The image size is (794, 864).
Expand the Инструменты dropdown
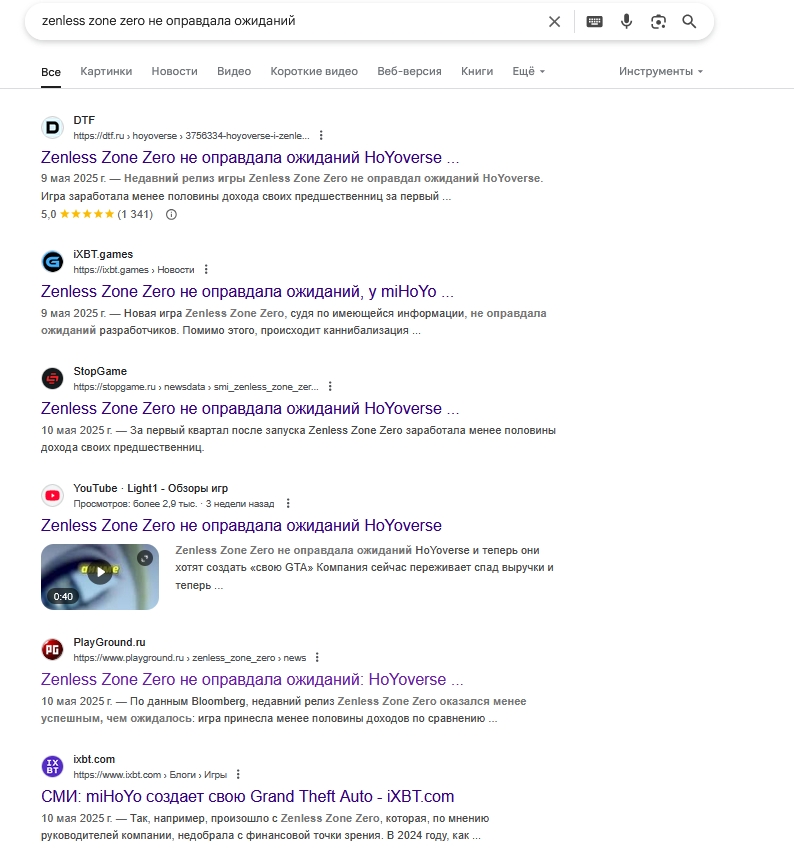coord(661,72)
